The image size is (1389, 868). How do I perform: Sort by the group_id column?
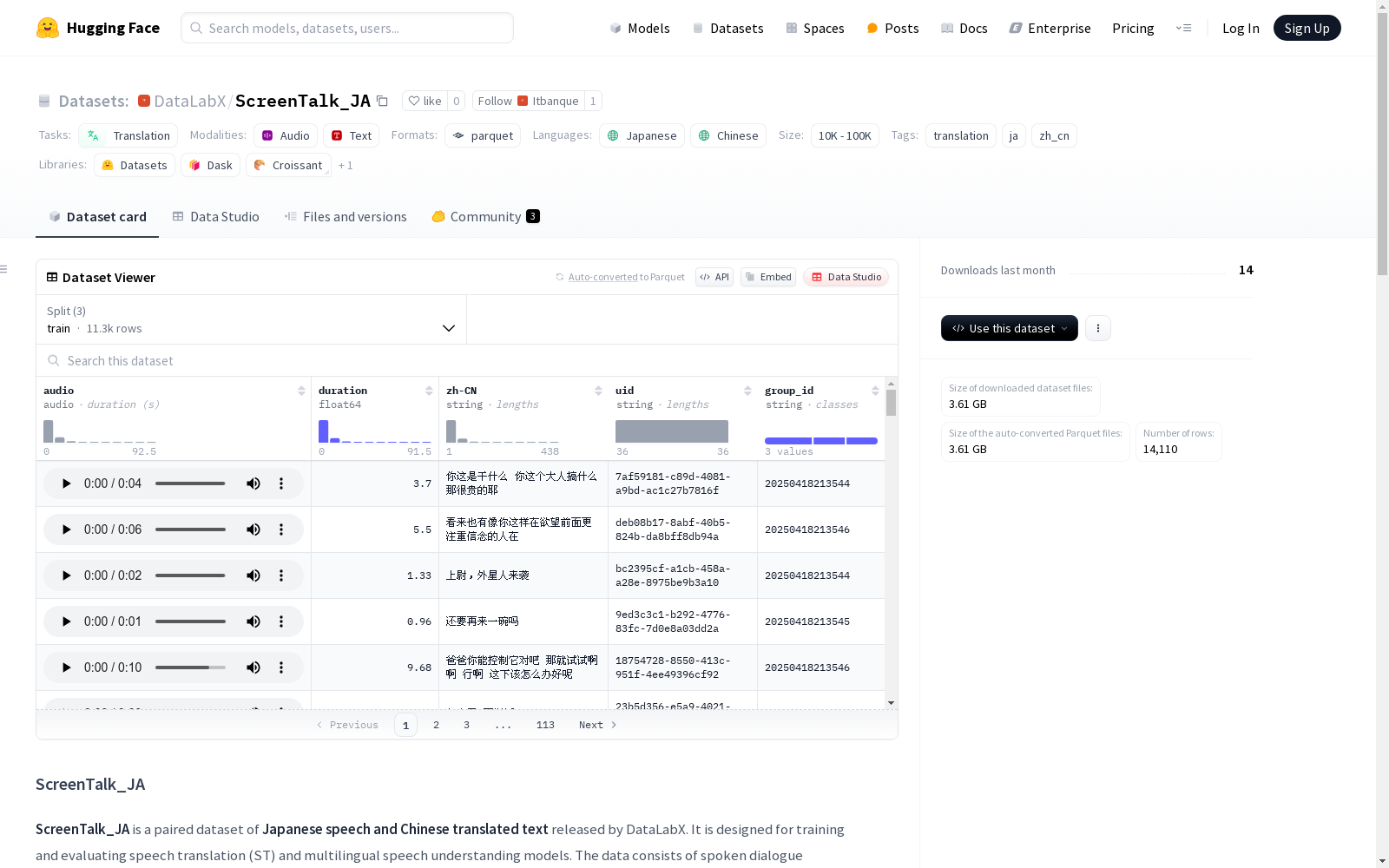tap(875, 391)
